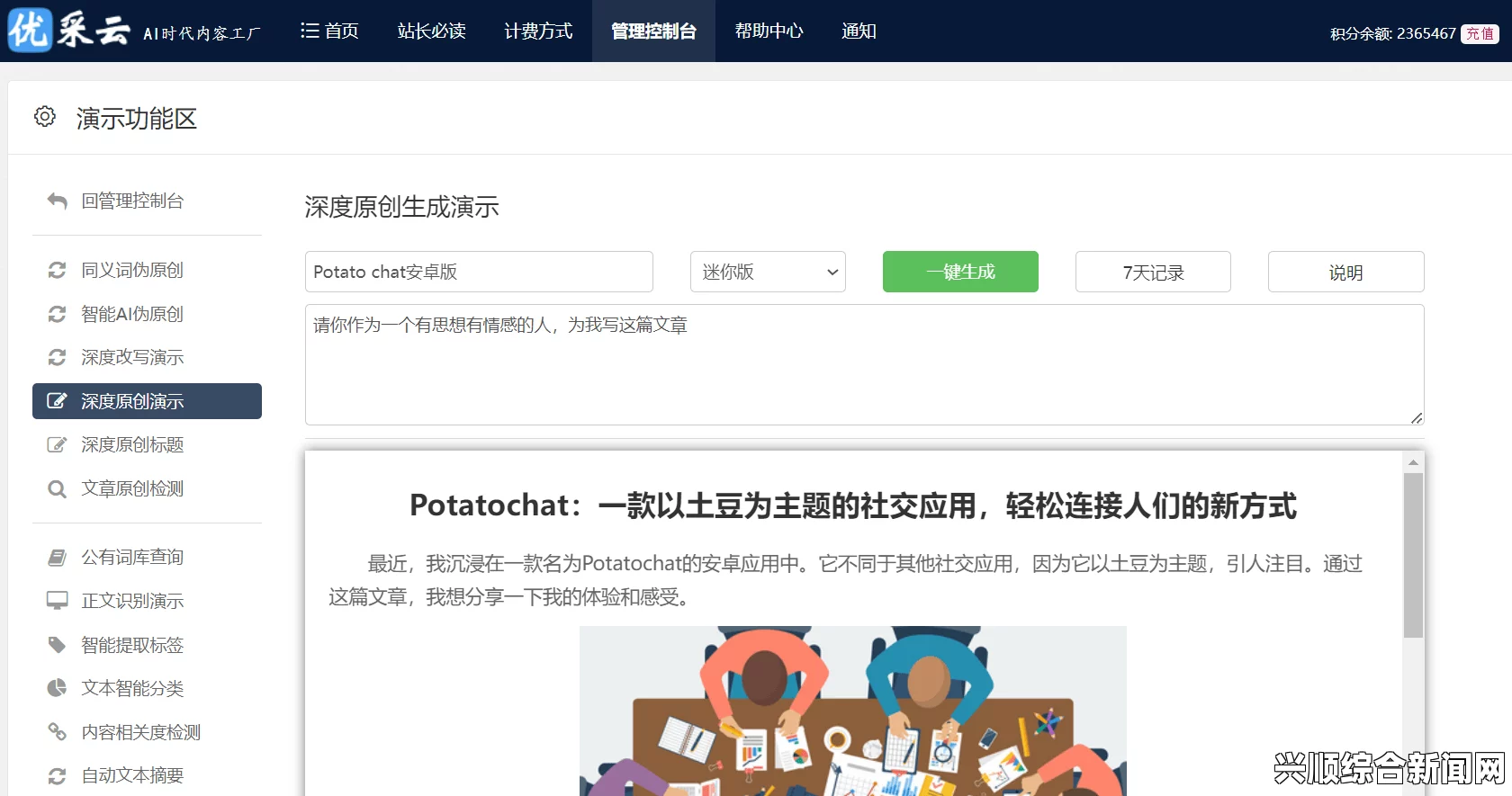This screenshot has width=1512, height=796.
Task: Click the green 一键生成 button
Action: click(960, 272)
